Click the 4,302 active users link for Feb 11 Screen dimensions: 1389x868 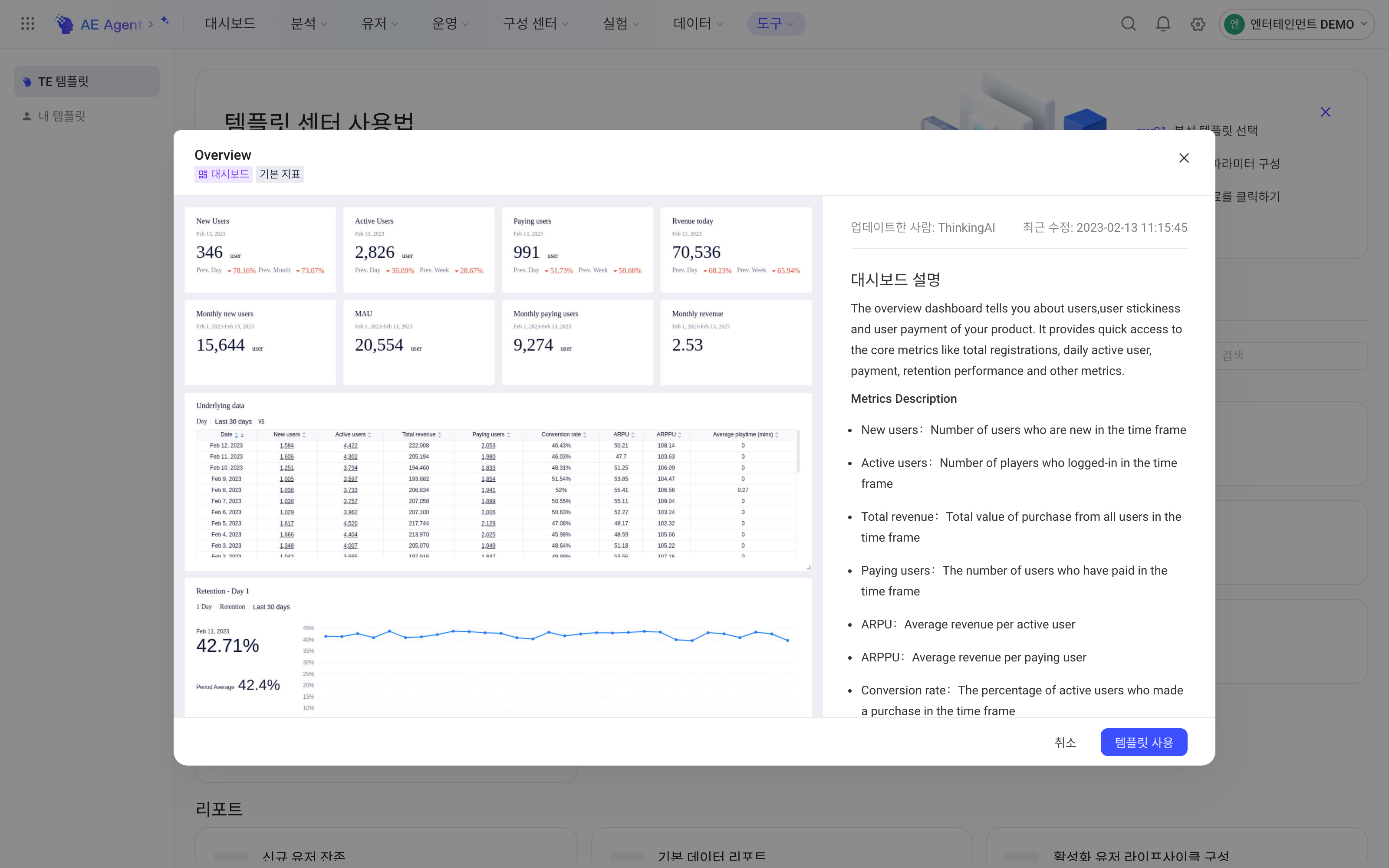pyautogui.click(x=350, y=457)
